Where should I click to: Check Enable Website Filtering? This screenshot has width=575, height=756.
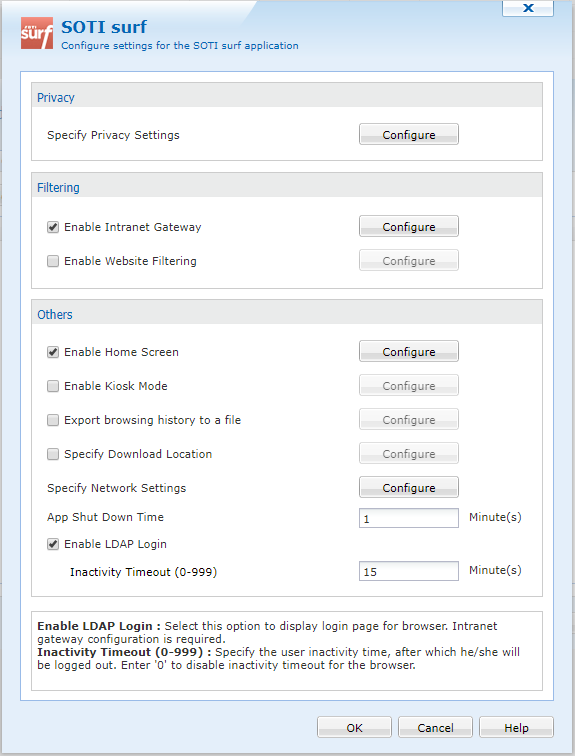tap(53, 261)
